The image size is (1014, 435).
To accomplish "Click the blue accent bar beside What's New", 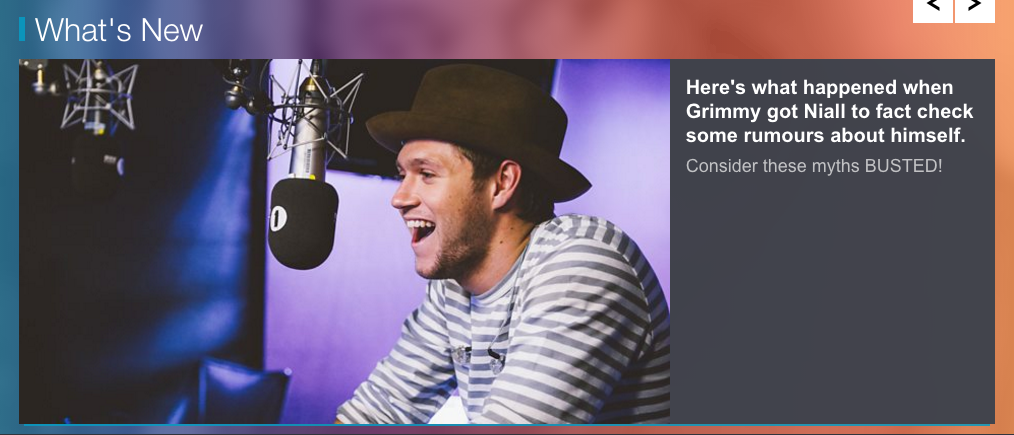I will coord(22,30).
